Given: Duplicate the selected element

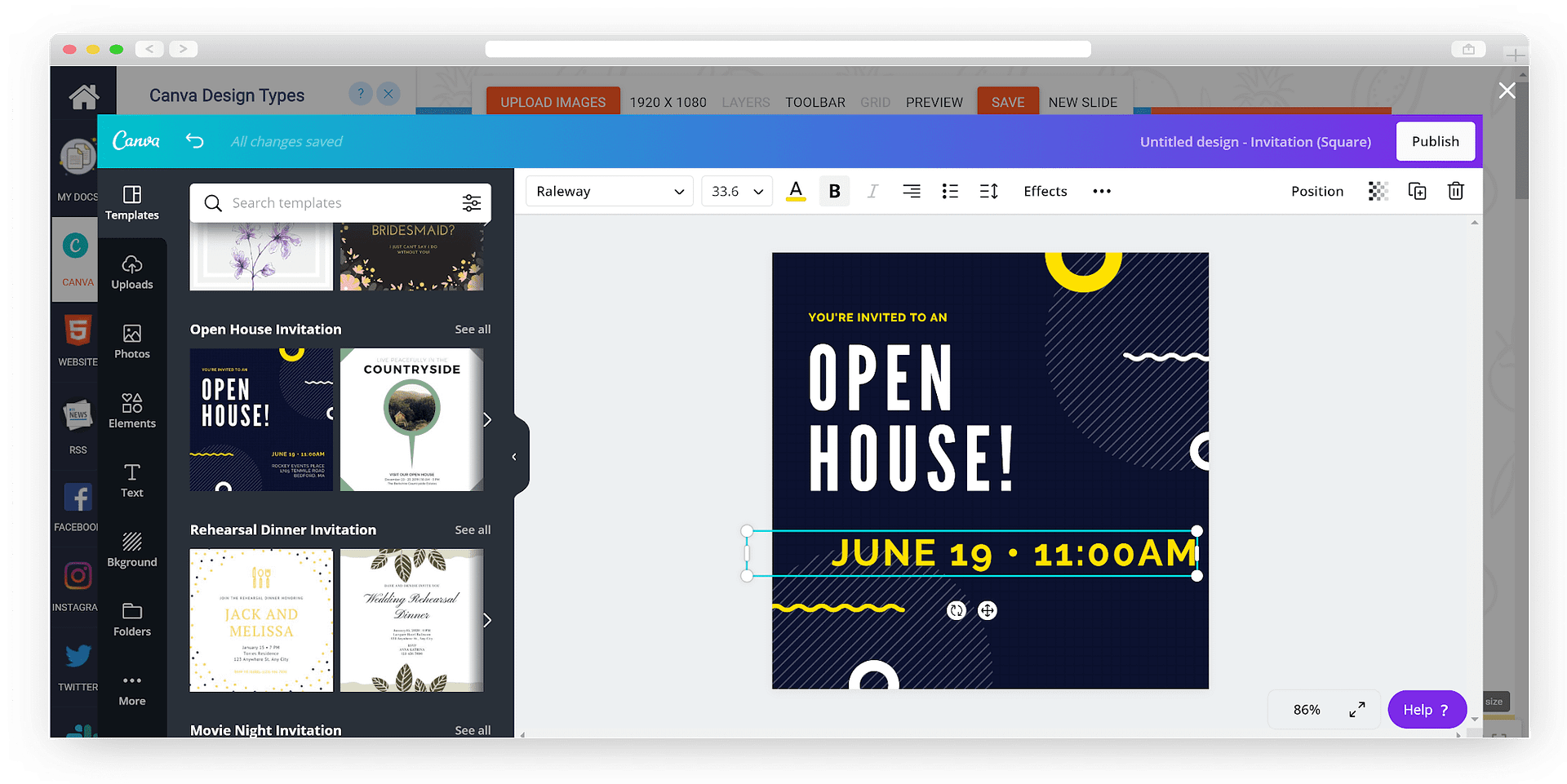Looking at the screenshot, I should pos(1418,191).
